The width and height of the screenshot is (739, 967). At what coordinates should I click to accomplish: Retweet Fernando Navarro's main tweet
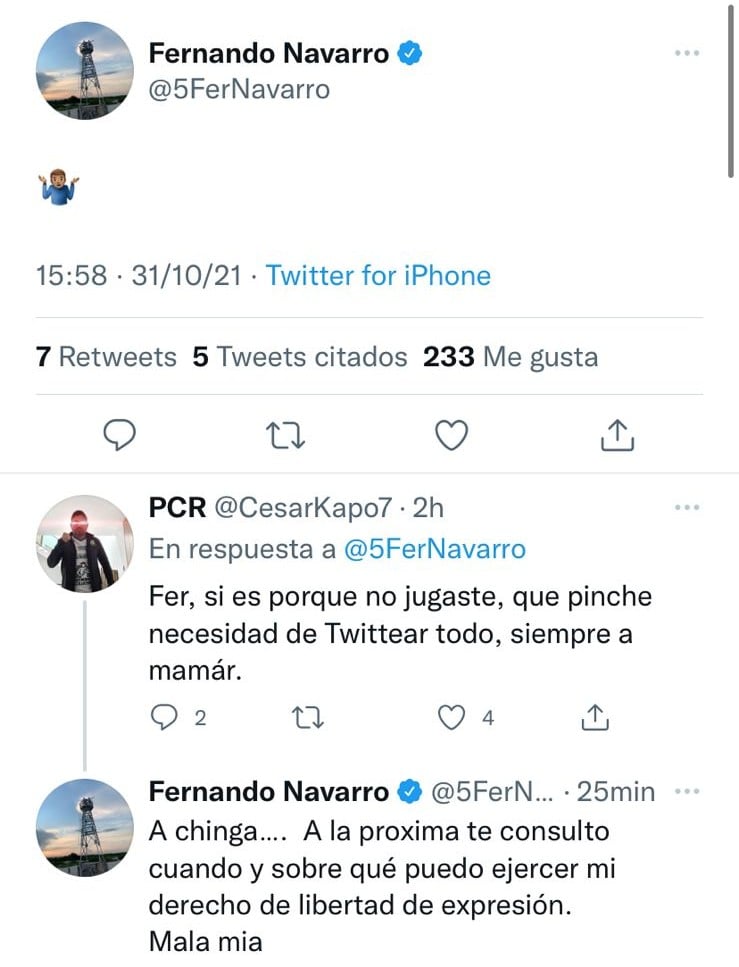(x=286, y=435)
